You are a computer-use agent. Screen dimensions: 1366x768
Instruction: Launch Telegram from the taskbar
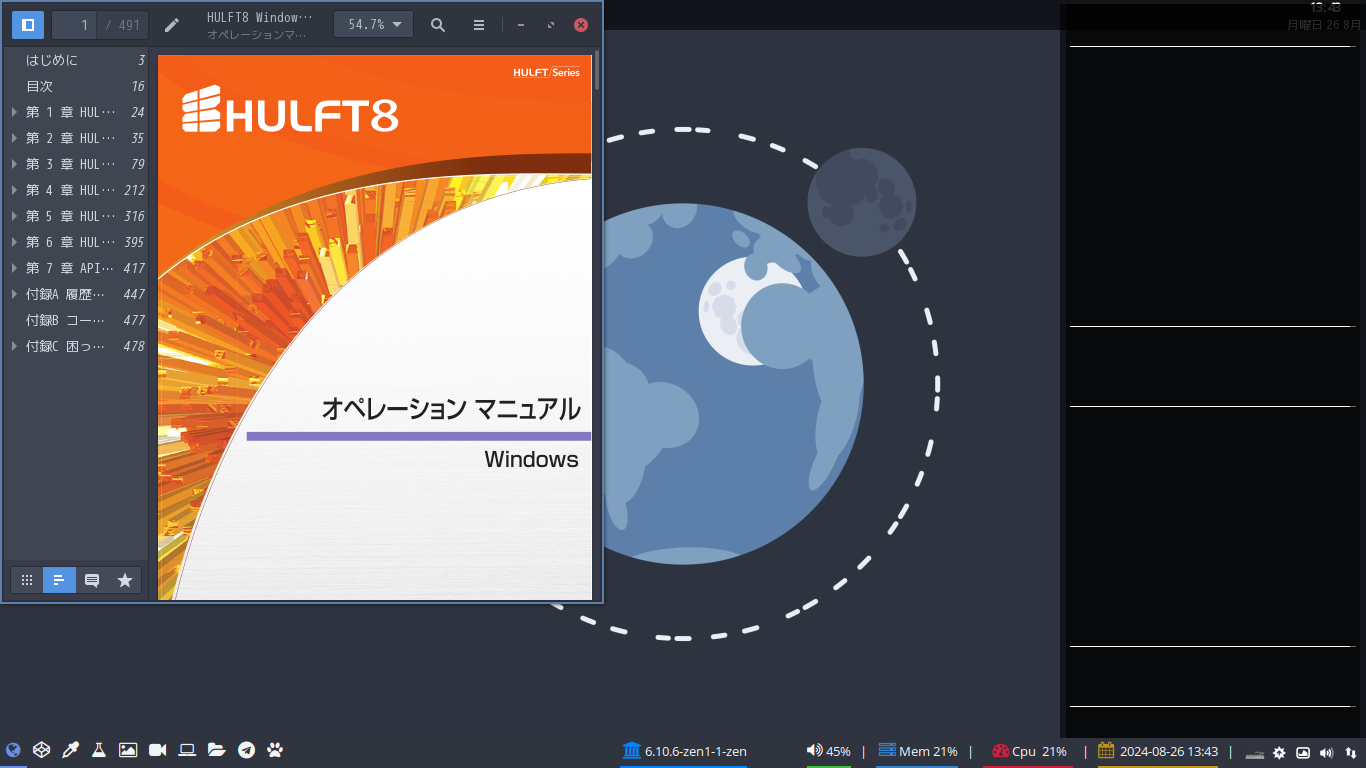246,750
